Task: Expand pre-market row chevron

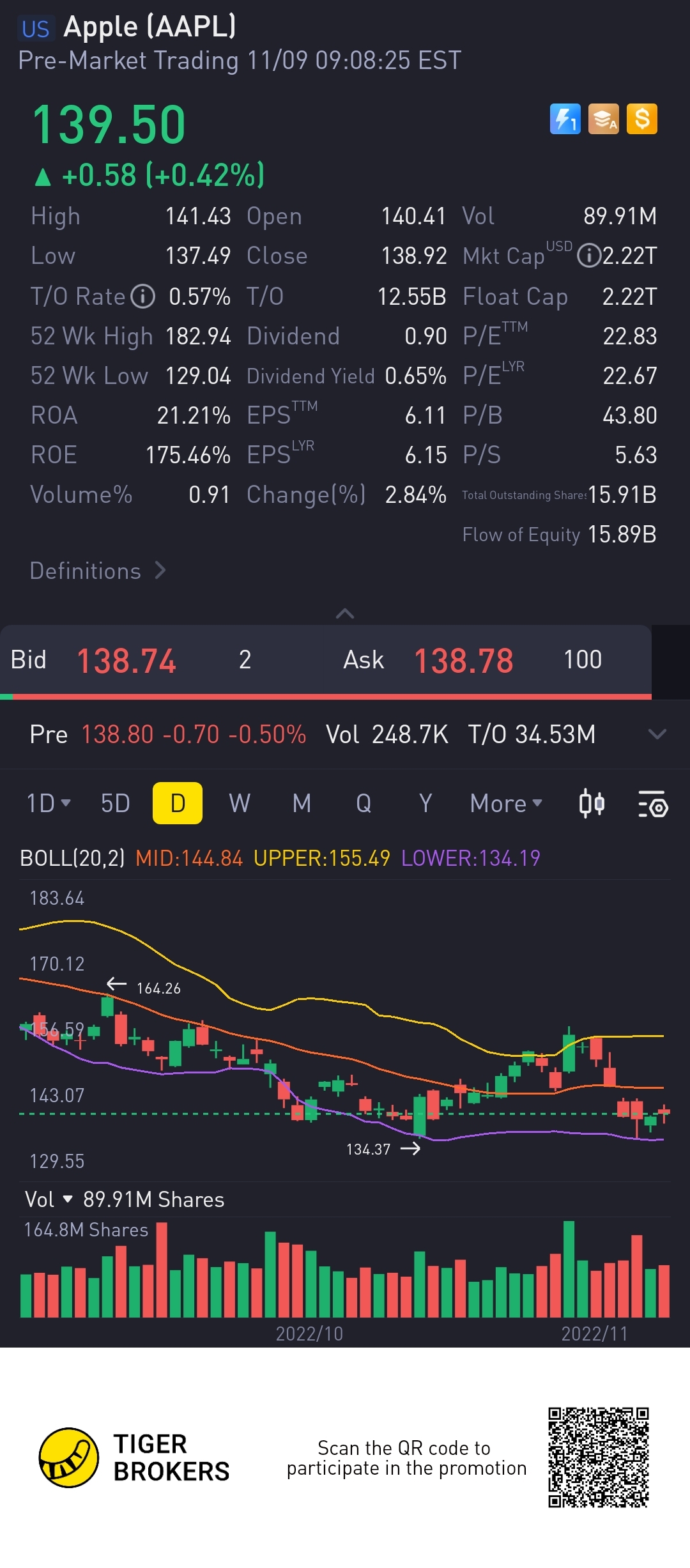Action: [x=657, y=734]
